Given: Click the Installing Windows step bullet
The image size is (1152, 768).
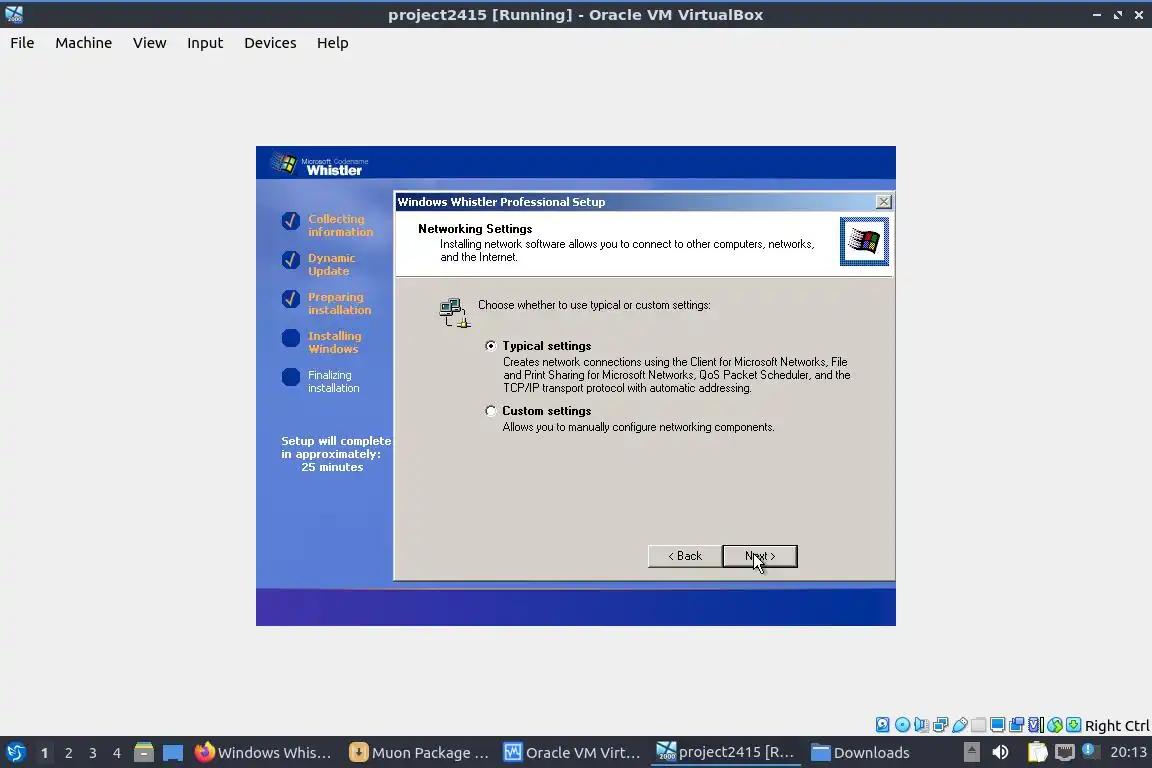Looking at the screenshot, I should pos(291,338).
